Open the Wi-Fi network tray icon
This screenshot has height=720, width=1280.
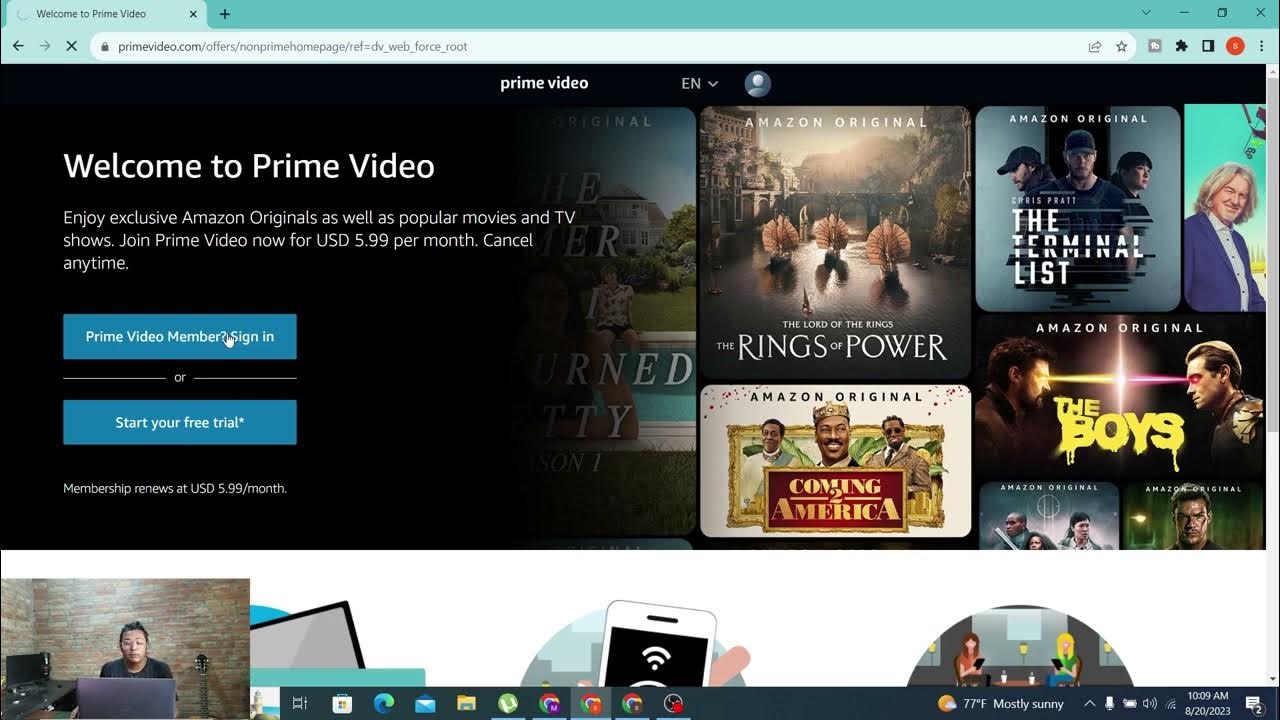tap(1170, 704)
